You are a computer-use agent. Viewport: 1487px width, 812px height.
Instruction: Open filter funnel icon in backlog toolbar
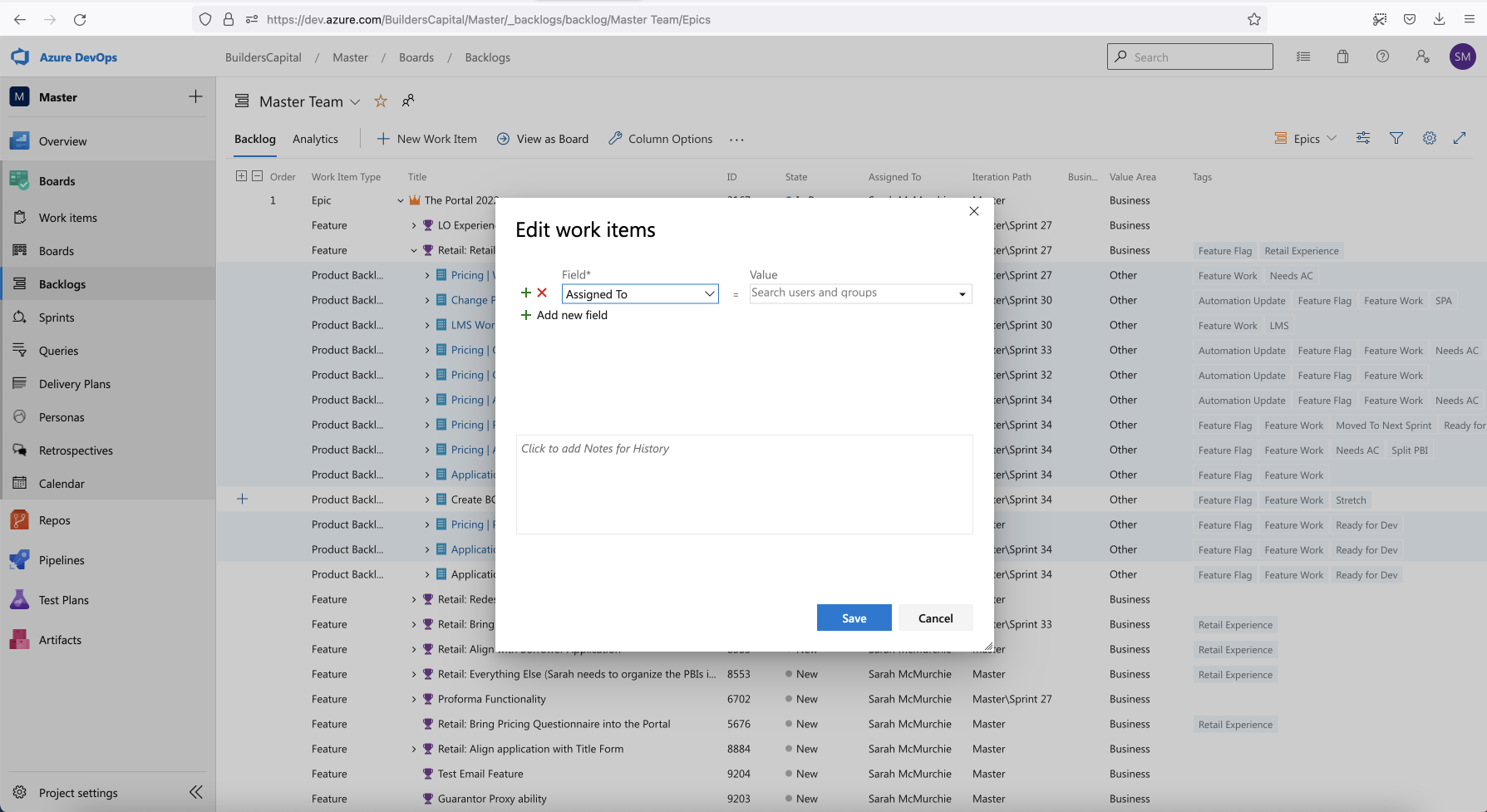pyautogui.click(x=1396, y=139)
